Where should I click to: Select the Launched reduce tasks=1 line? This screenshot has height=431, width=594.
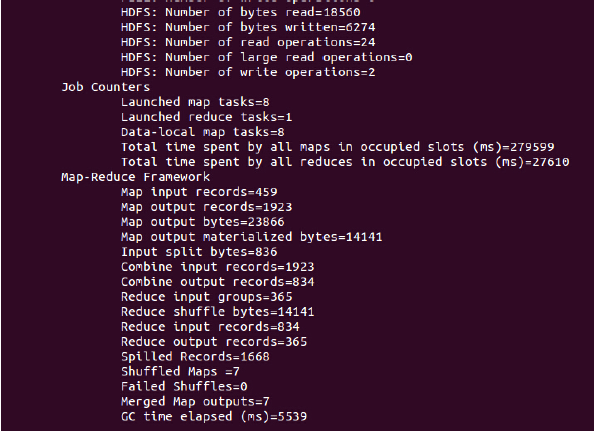(x=206, y=117)
